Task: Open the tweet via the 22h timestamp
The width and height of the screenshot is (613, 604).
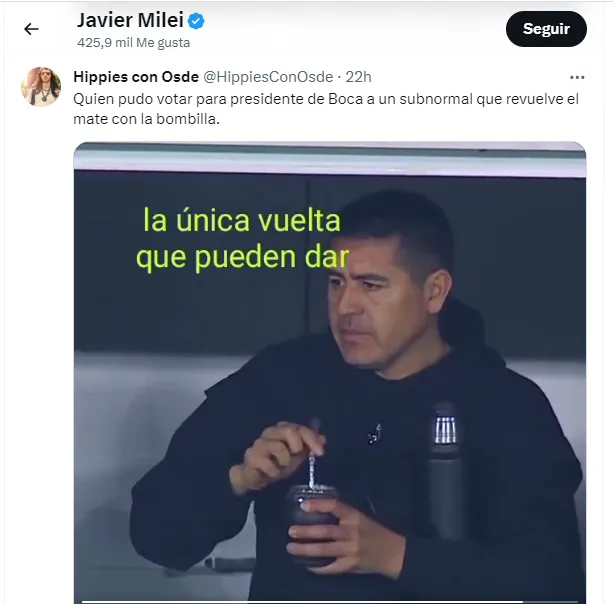Action: pos(358,77)
